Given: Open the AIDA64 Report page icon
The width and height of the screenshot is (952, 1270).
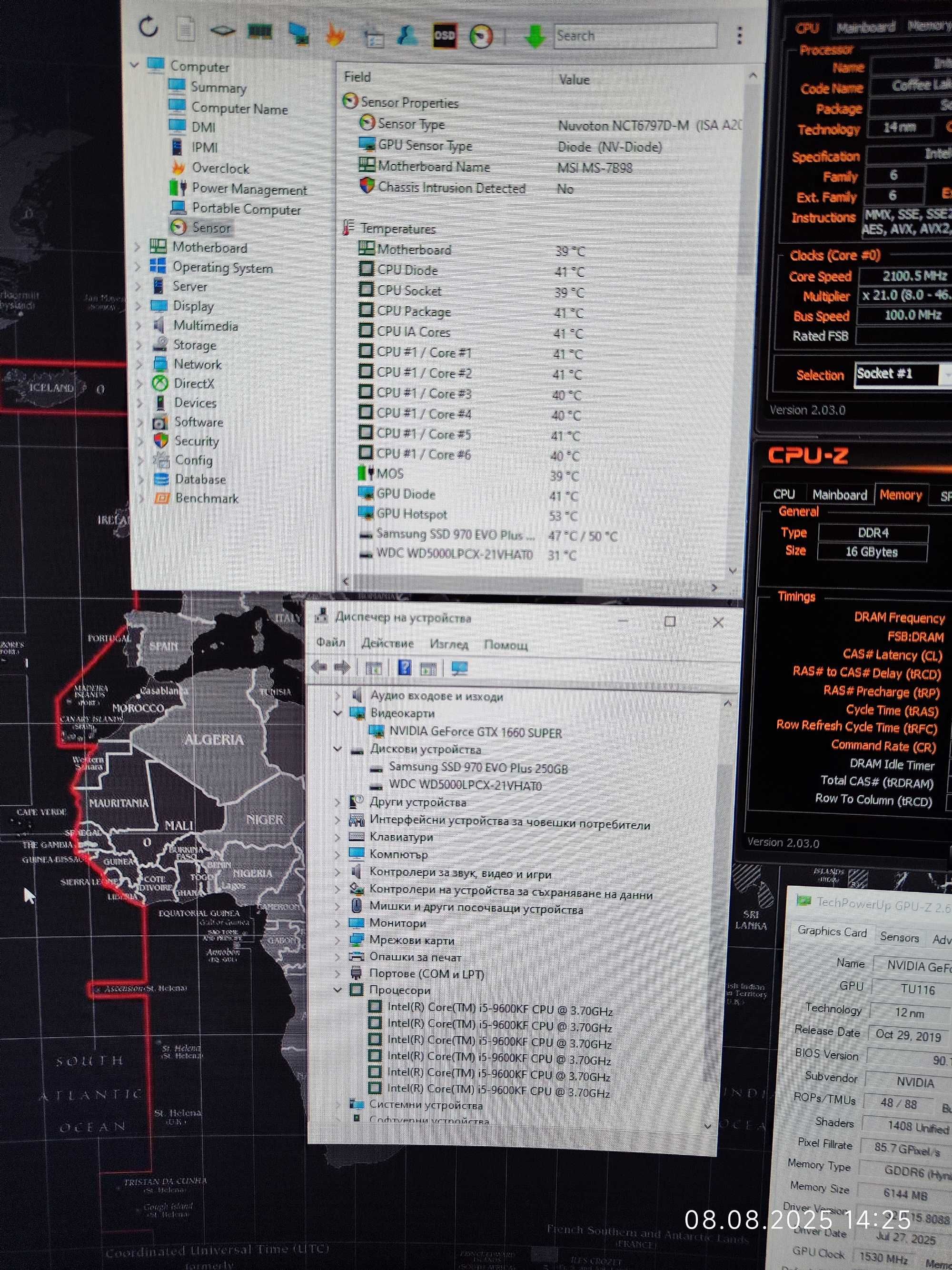Looking at the screenshot, I should pyautogui.click(x=185, y=29).
